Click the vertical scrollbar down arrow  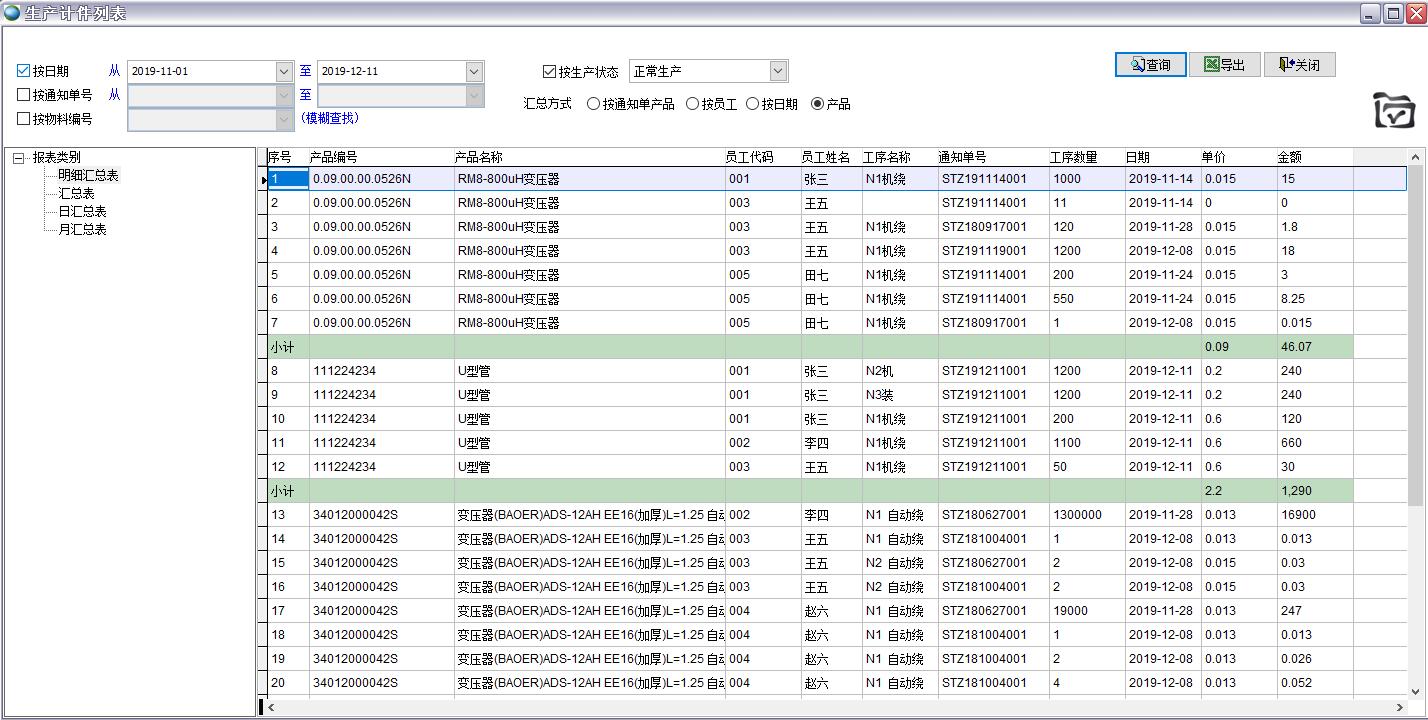1416,690
